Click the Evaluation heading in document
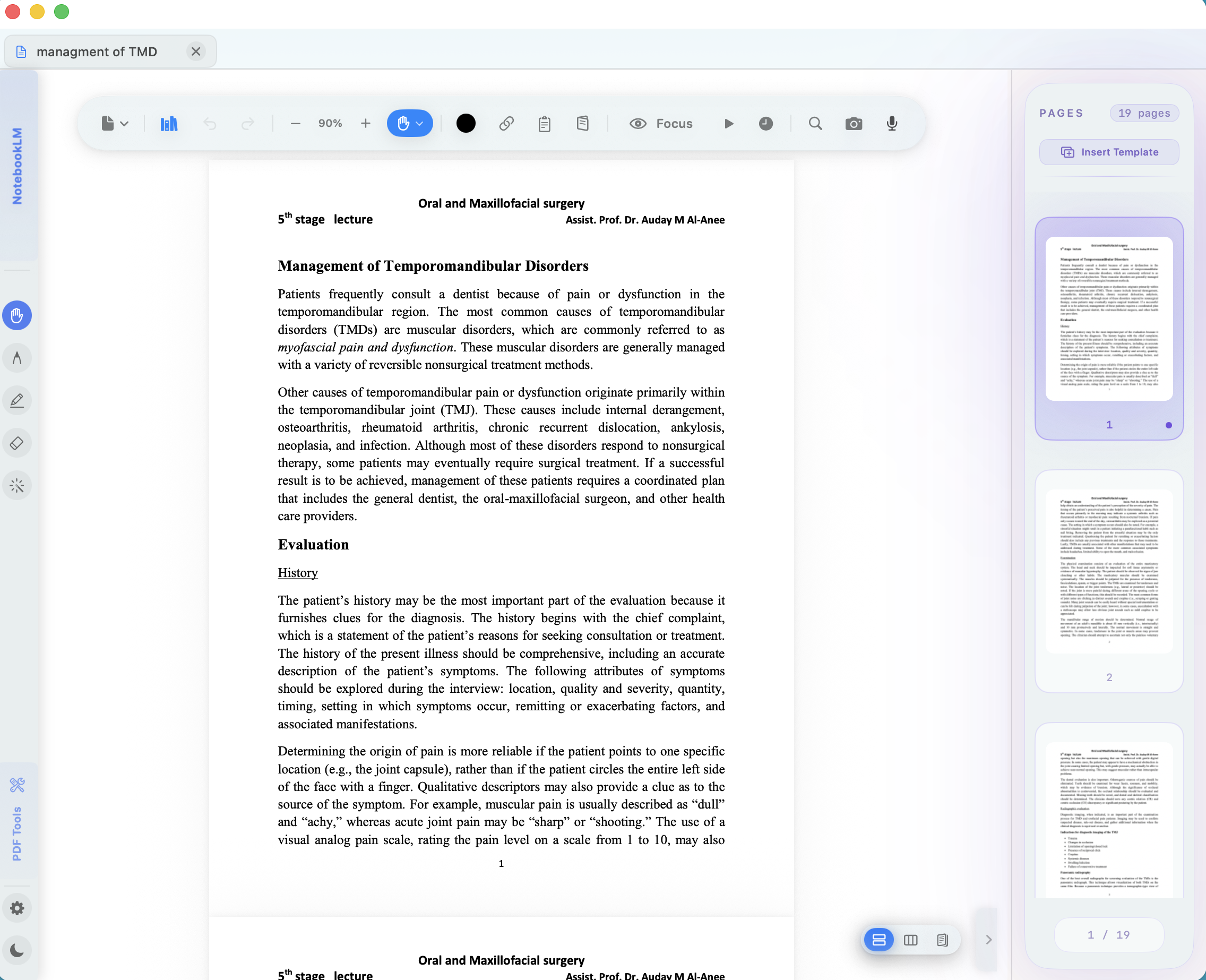 [x=313, y=544]
